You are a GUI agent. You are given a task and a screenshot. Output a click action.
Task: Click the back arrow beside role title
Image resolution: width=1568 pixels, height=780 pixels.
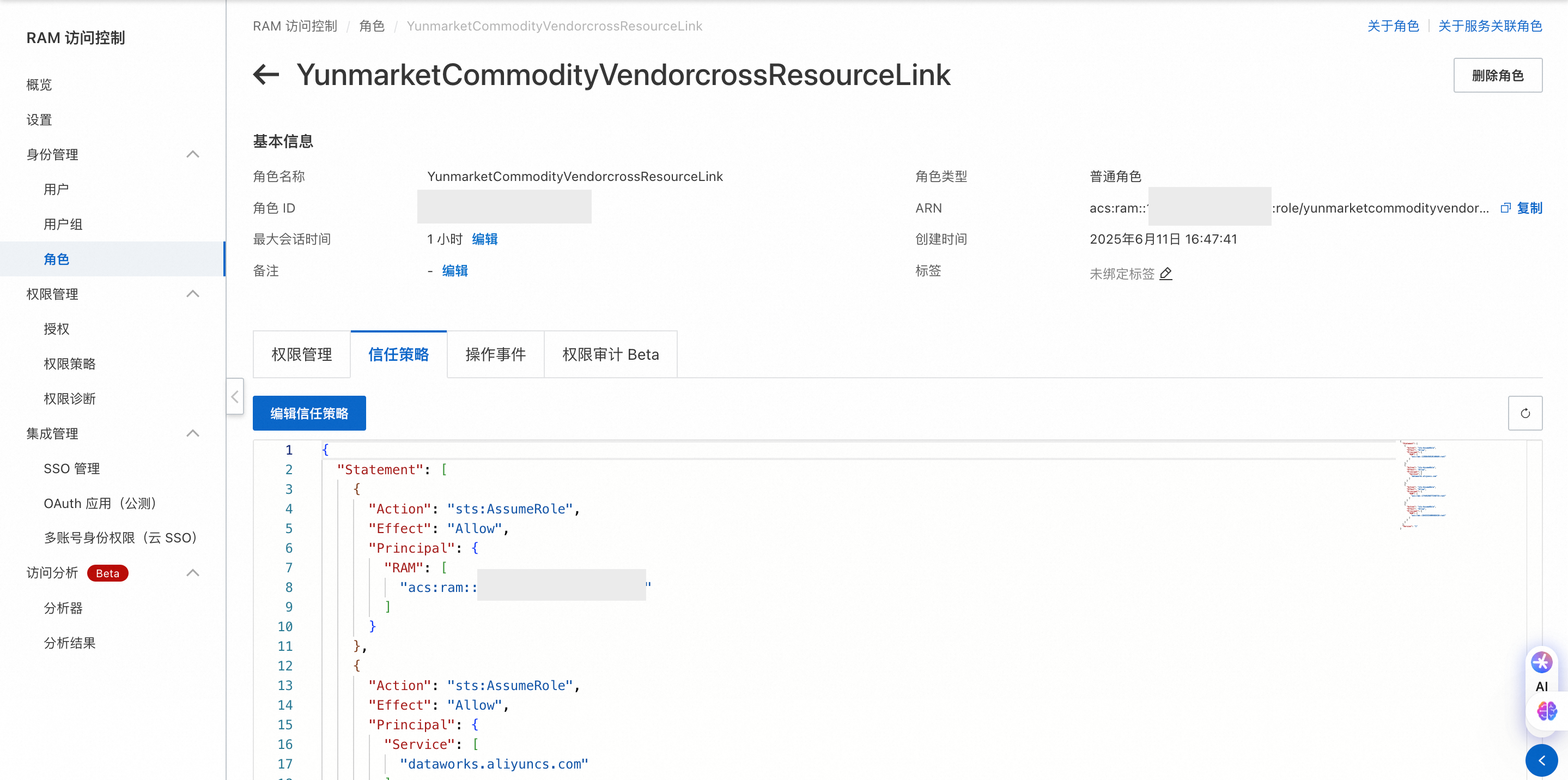tap(266, 75)
